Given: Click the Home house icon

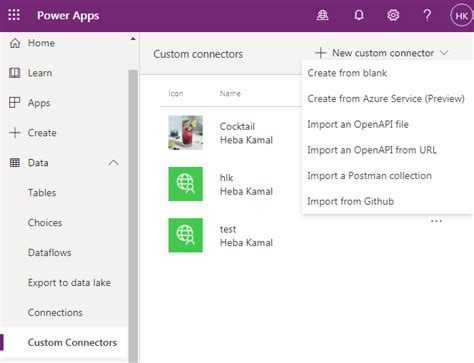Looking at the screenshot, I should [x=15, y=43].
